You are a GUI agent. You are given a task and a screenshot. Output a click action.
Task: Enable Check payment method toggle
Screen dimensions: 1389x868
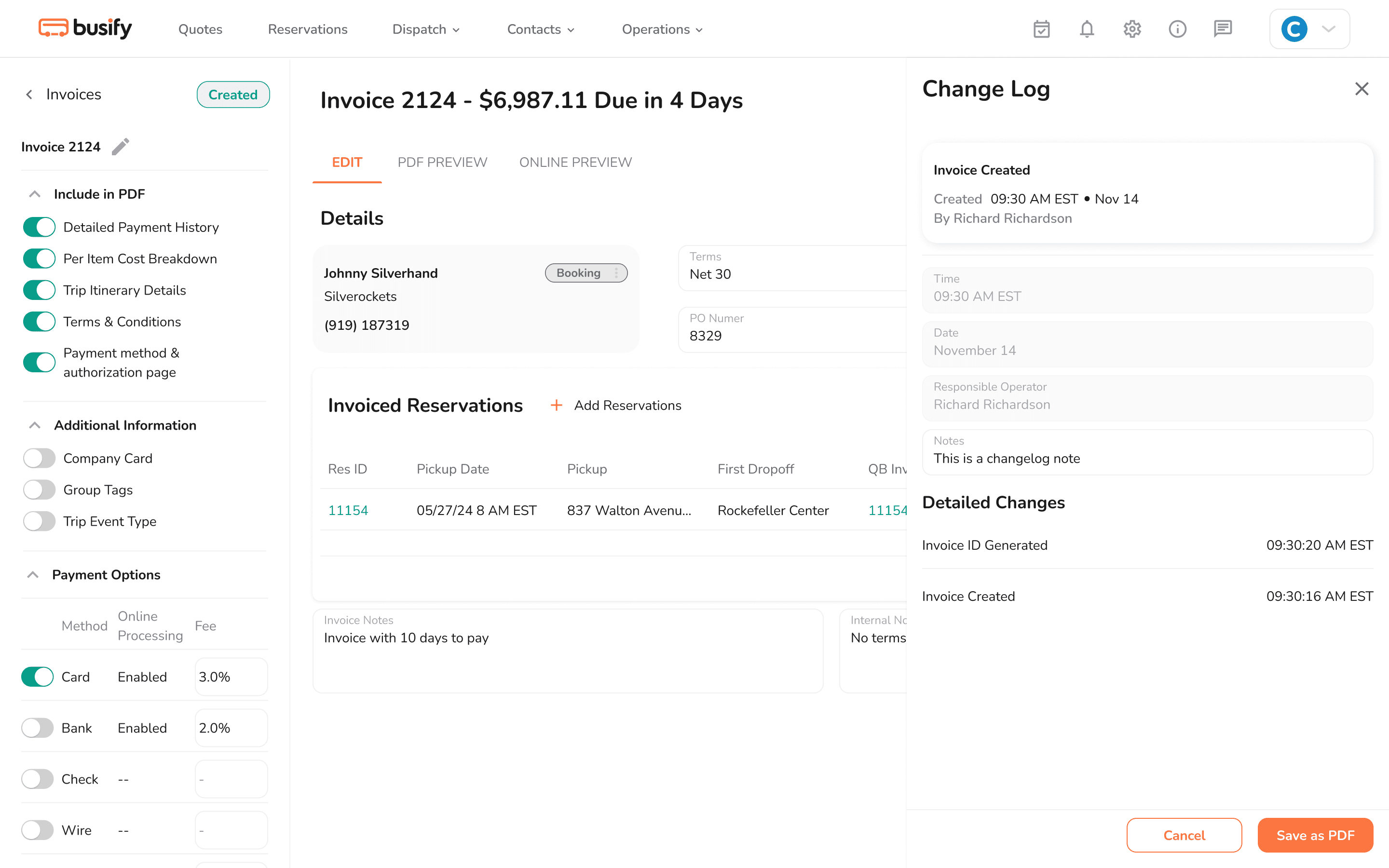click(37, 779)
